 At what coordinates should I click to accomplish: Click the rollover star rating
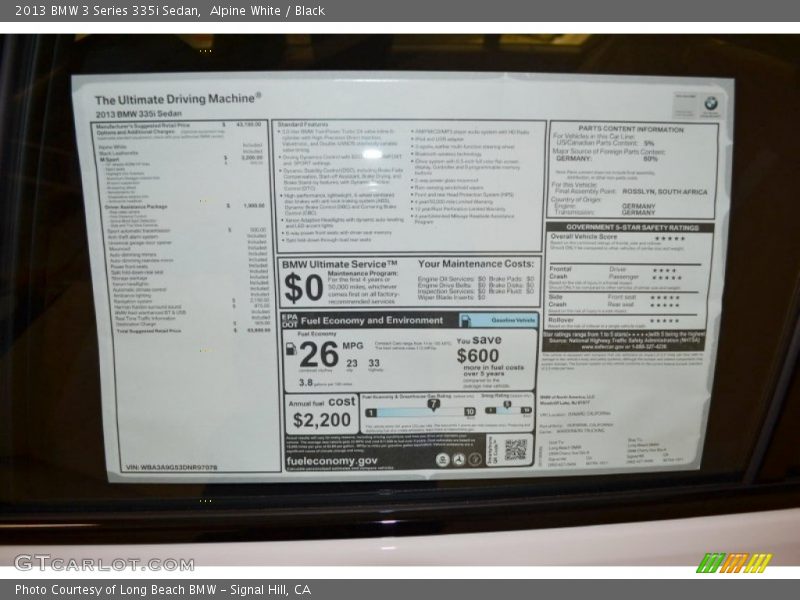pyautogui.click(x=664, y=321)
